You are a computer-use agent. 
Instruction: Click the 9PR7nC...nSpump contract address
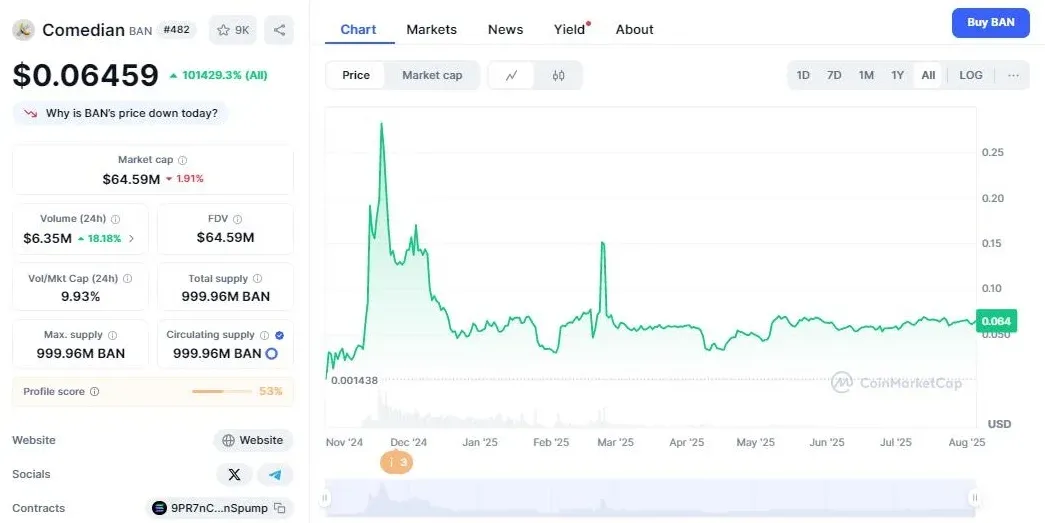(219, 508)
